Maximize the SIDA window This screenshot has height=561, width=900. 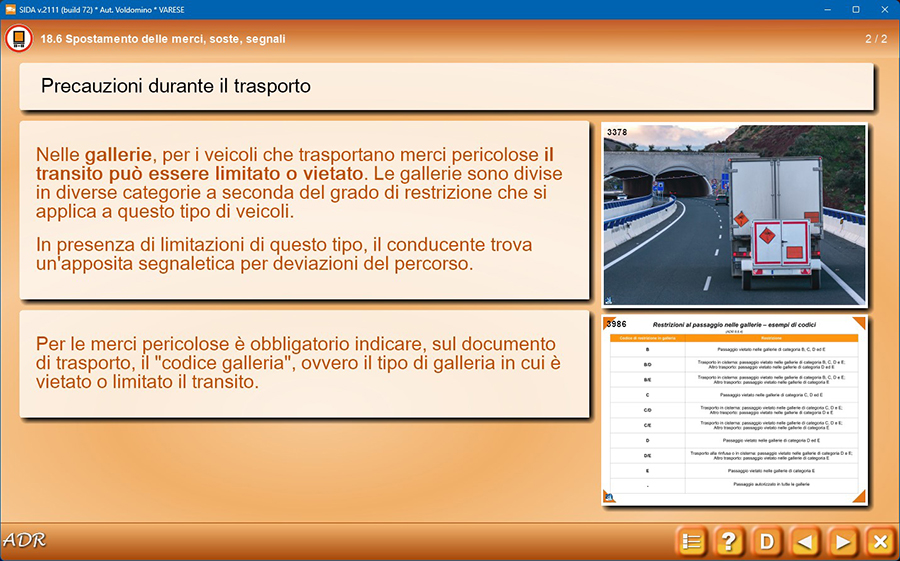point(856,9)
